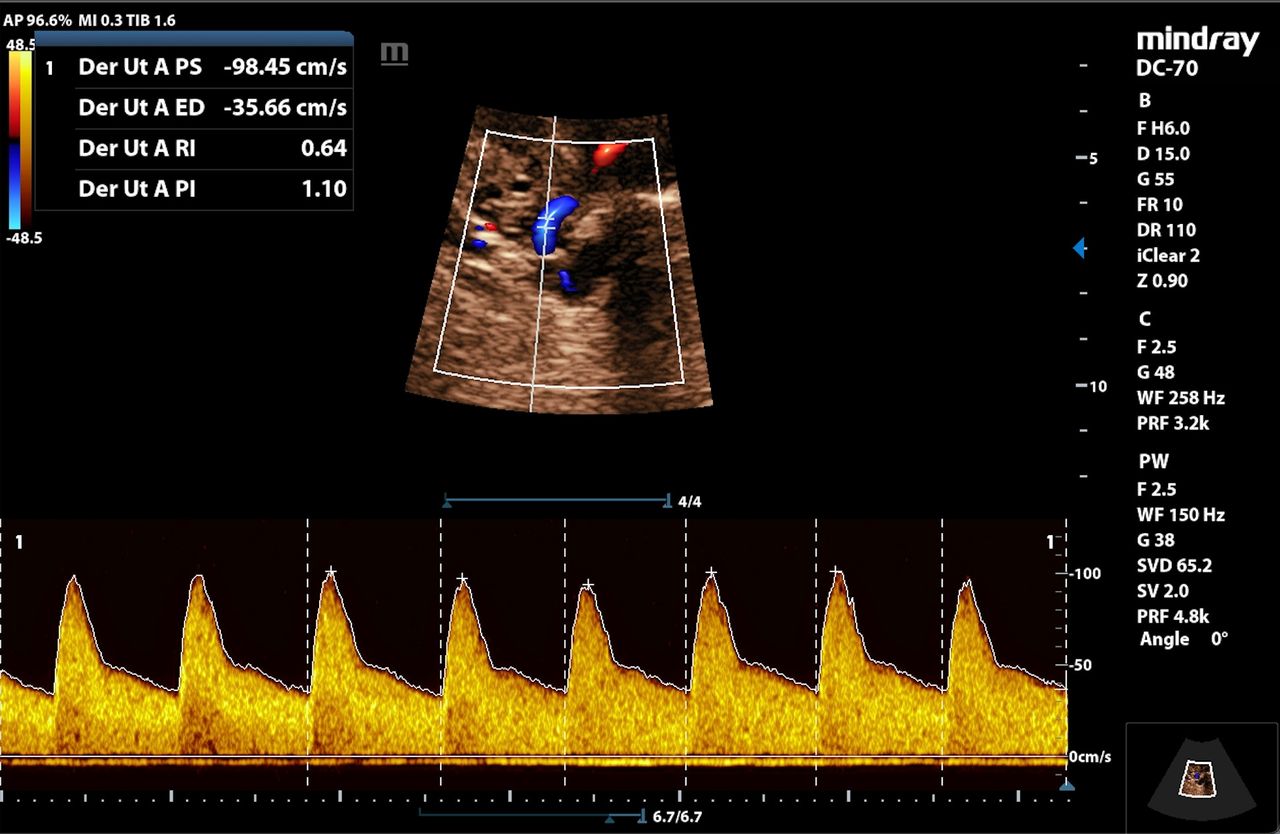Select the Der Ut A PS measurement row
The width and height of the screenshot is (1280, 834).
(194, 68)
